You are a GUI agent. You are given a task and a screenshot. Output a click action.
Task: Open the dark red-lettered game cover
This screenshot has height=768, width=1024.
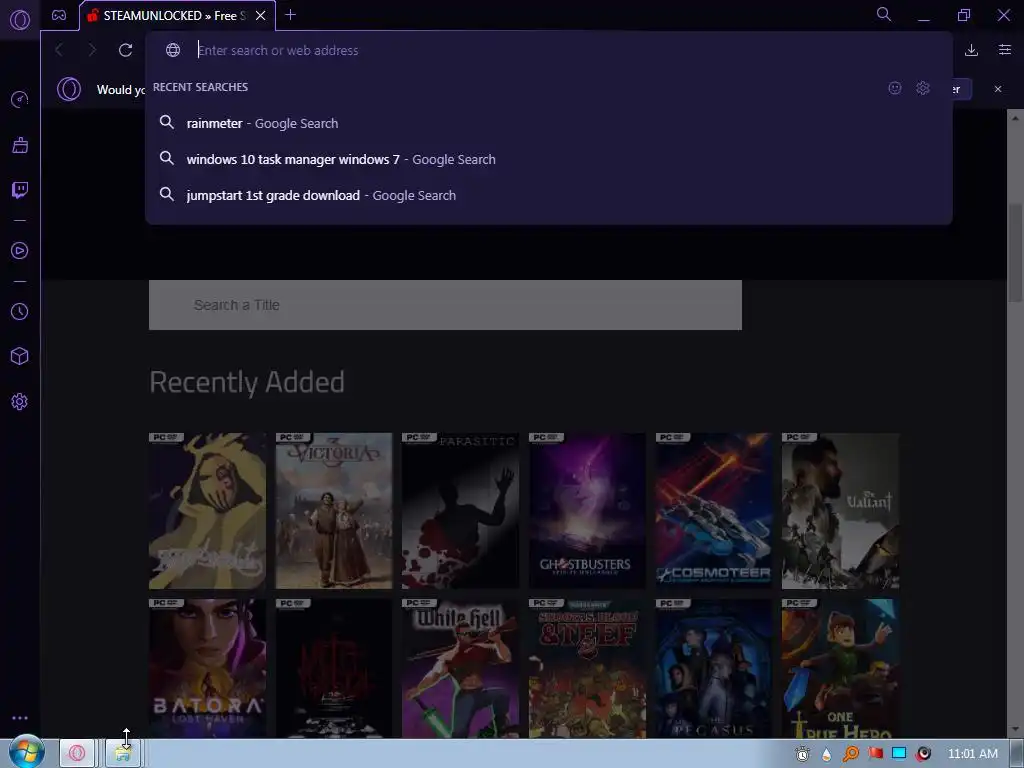coord(334,668)
